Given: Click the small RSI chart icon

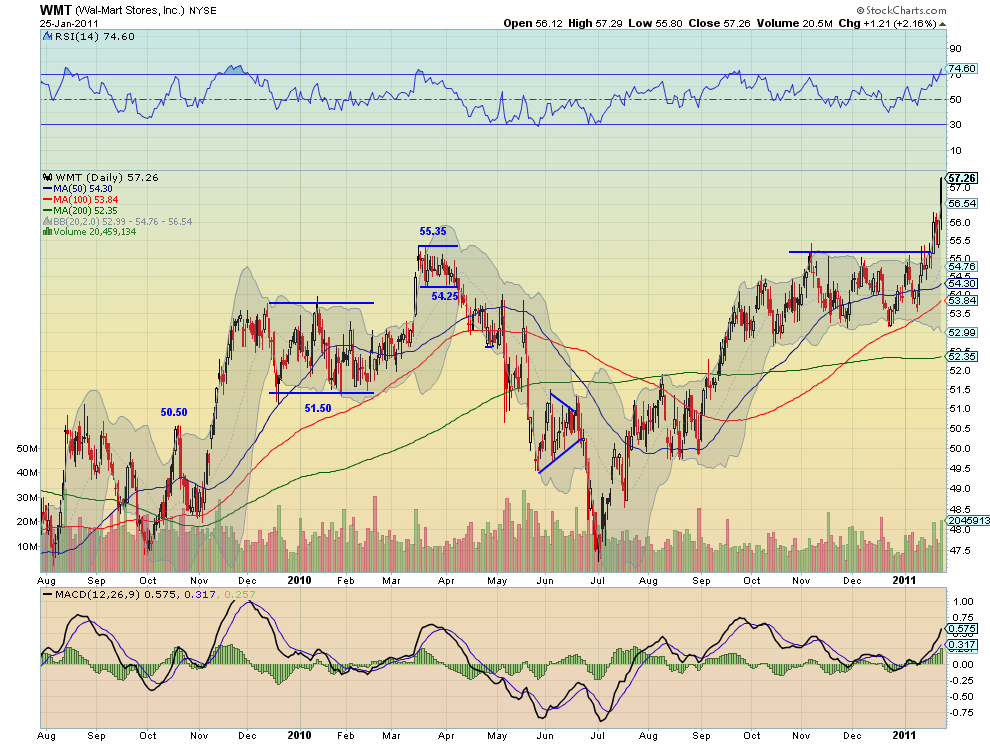Looking at the screenshot, I should [47, 37].
